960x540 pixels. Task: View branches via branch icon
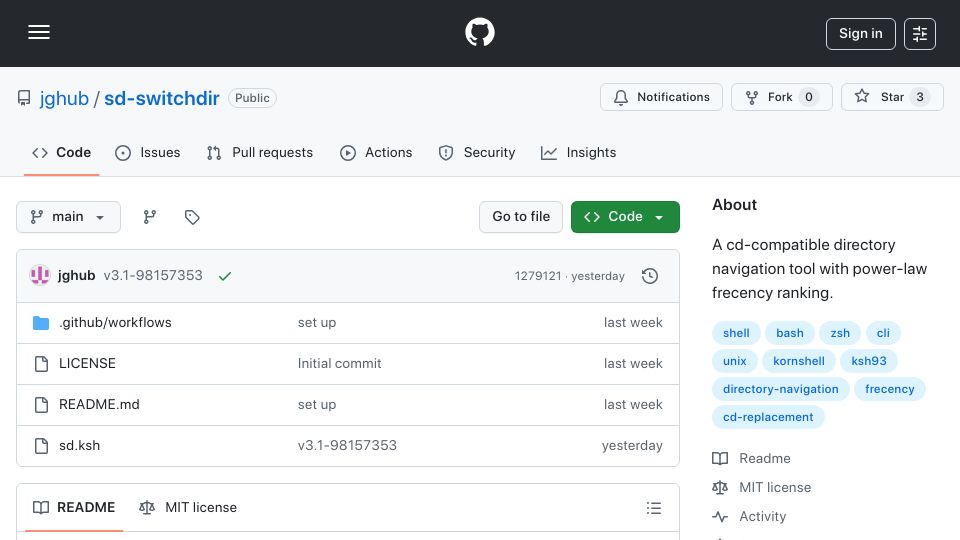pos(149,217)
